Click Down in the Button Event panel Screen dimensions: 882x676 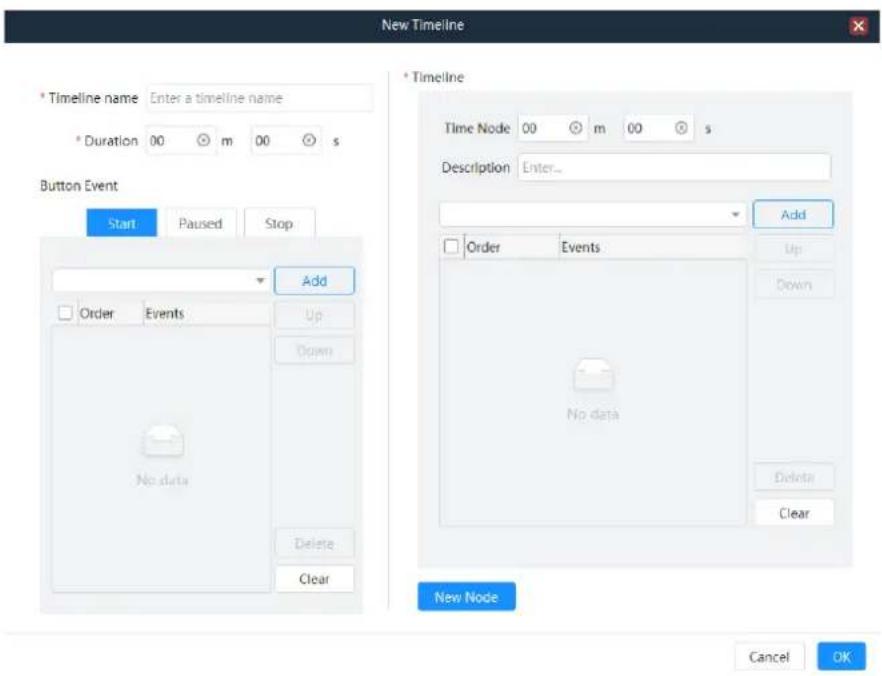314,350
